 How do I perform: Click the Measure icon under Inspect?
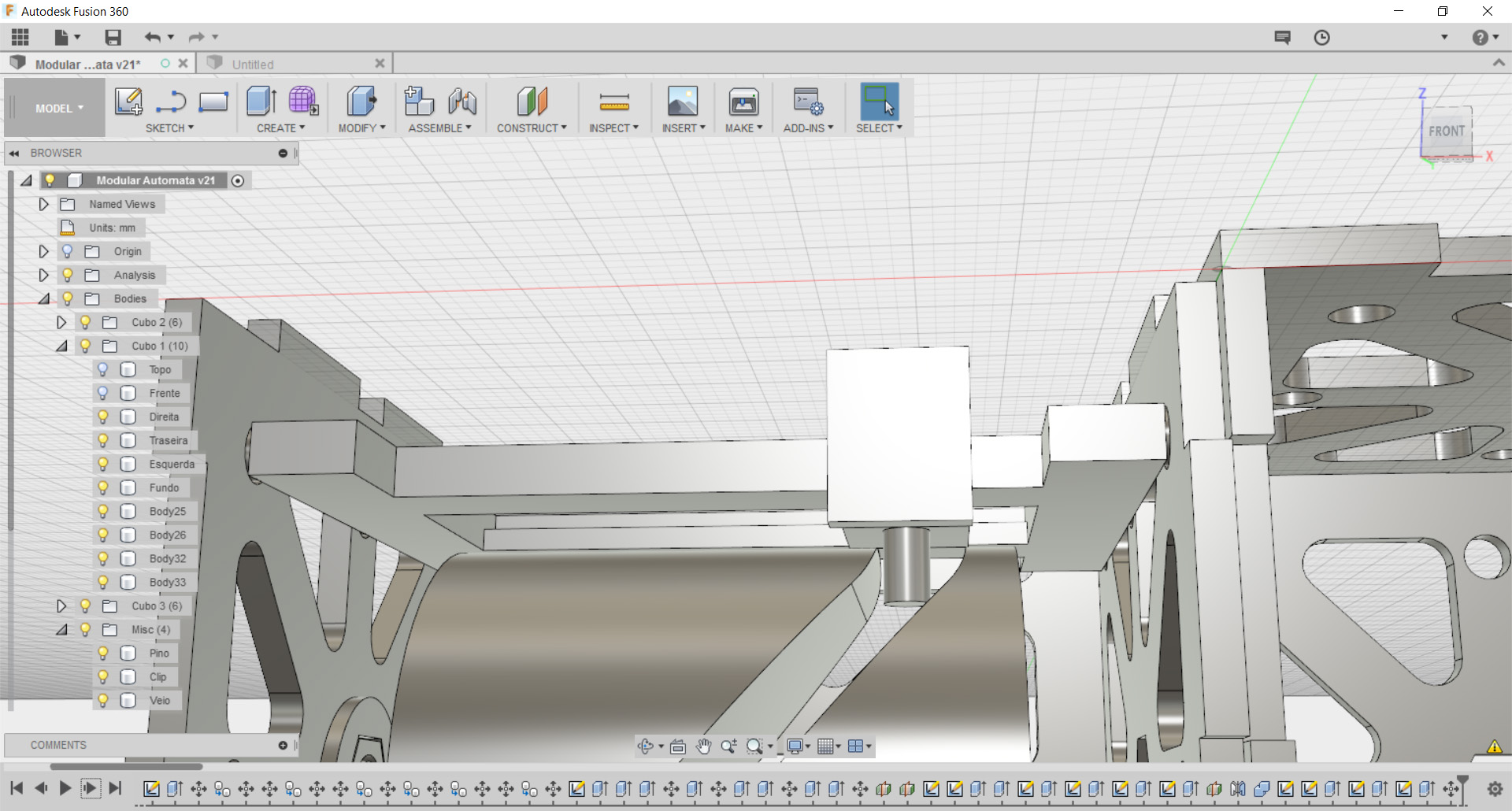(614, 102)
